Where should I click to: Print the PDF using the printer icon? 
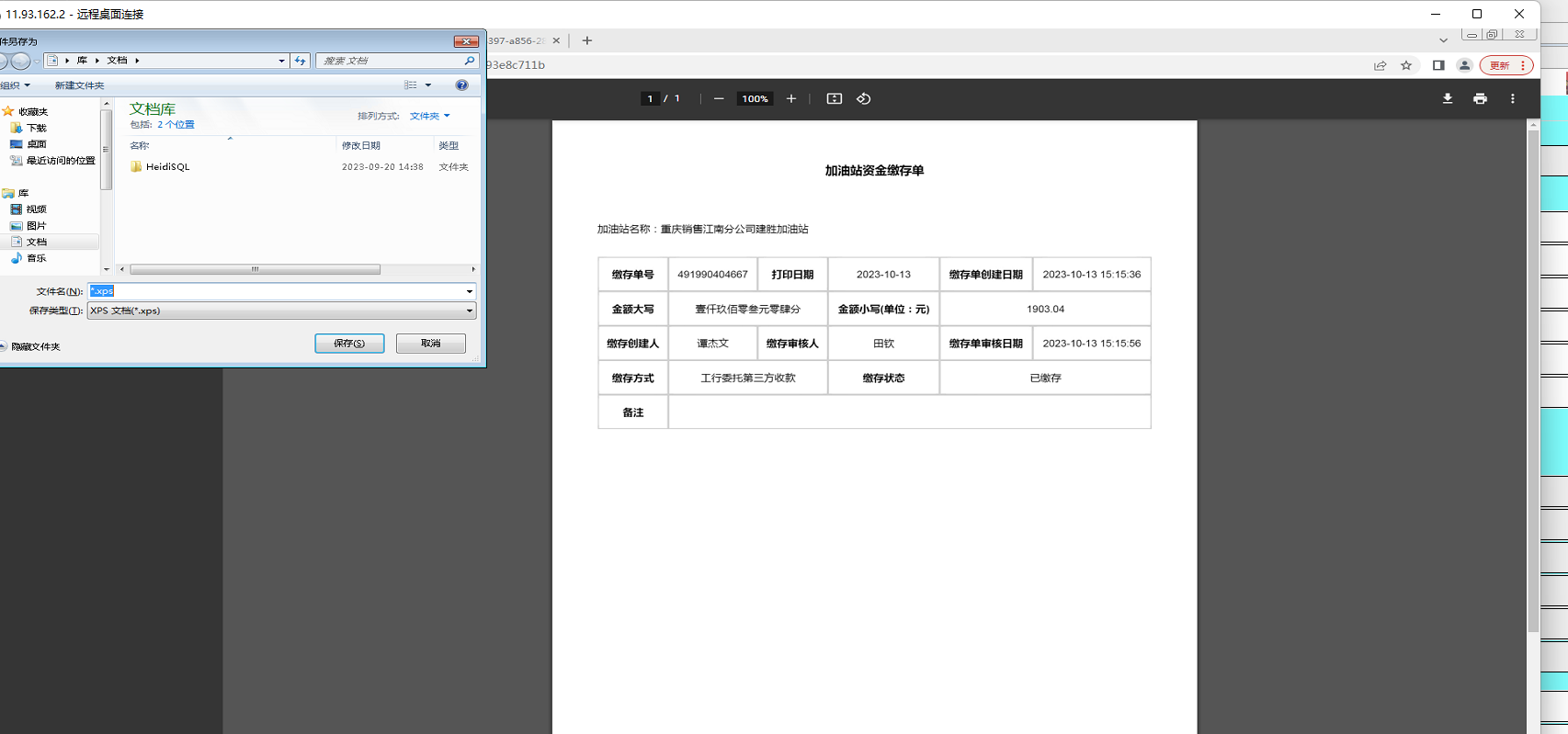click(1480, 98)
